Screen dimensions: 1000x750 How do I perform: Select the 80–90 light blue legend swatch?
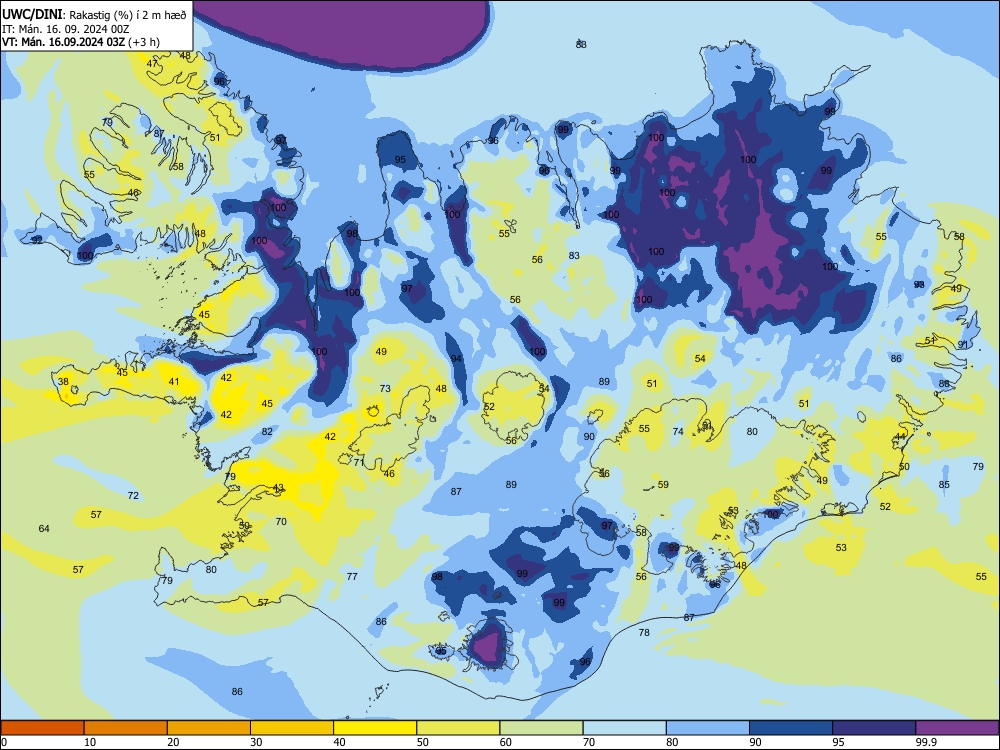pyautogui.click(x=708, y=728)
